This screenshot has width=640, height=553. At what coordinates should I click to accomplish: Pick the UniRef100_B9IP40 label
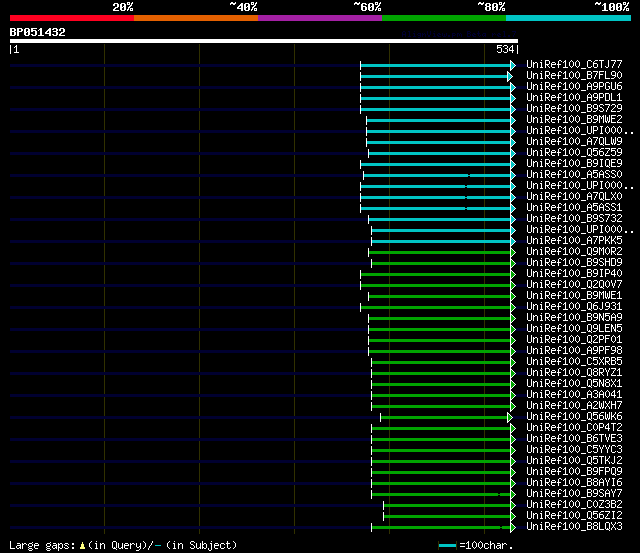click(574, 274)
